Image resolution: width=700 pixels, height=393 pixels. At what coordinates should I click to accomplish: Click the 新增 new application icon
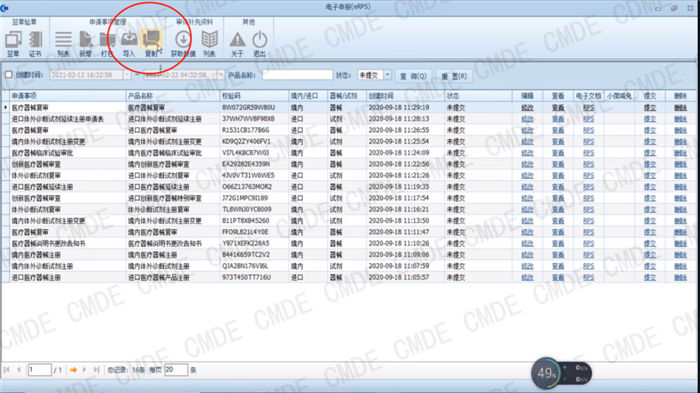(85, 44)
